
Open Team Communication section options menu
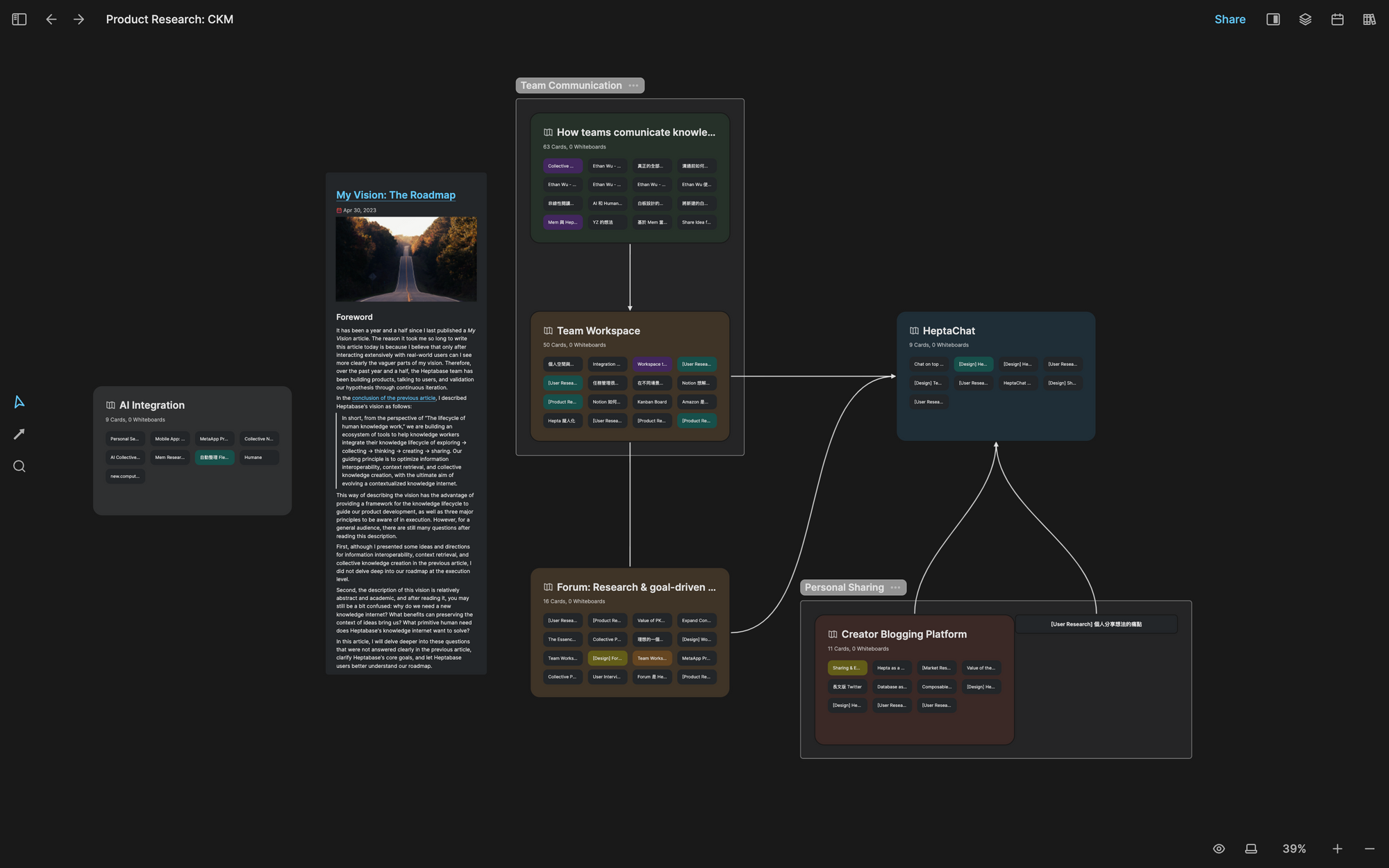[633, 85]
